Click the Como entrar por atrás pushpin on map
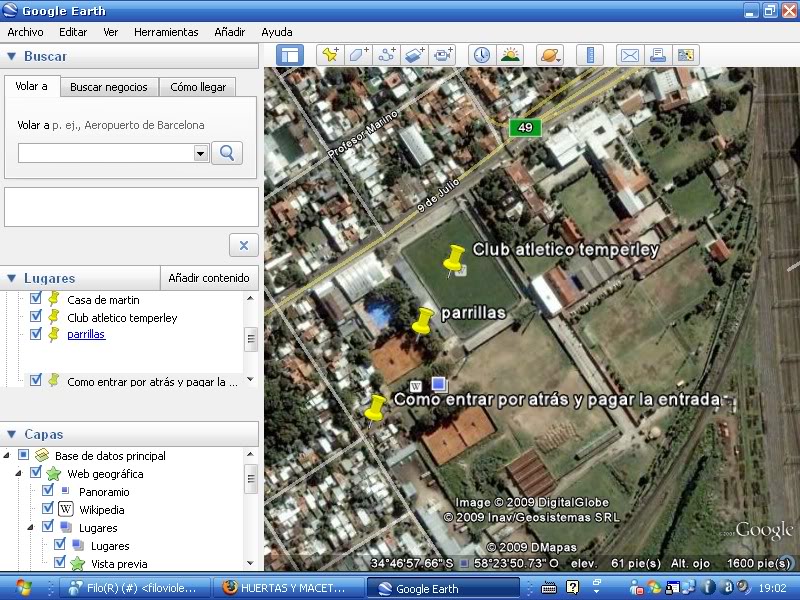 click(375, 409)
